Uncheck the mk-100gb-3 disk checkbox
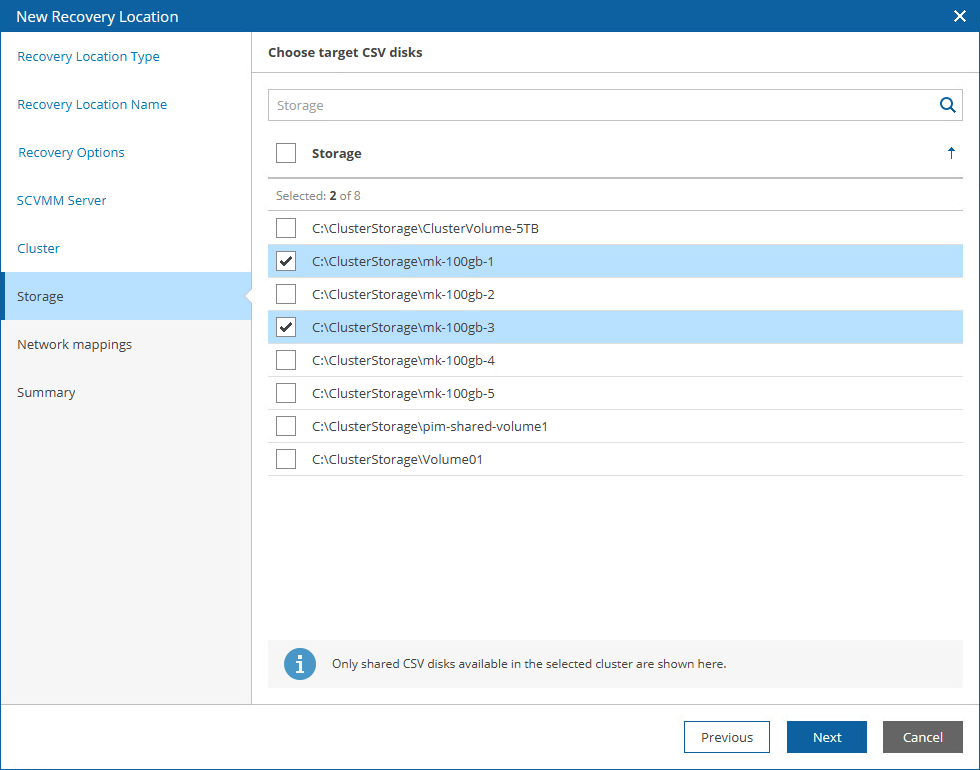 click(286, 327)
